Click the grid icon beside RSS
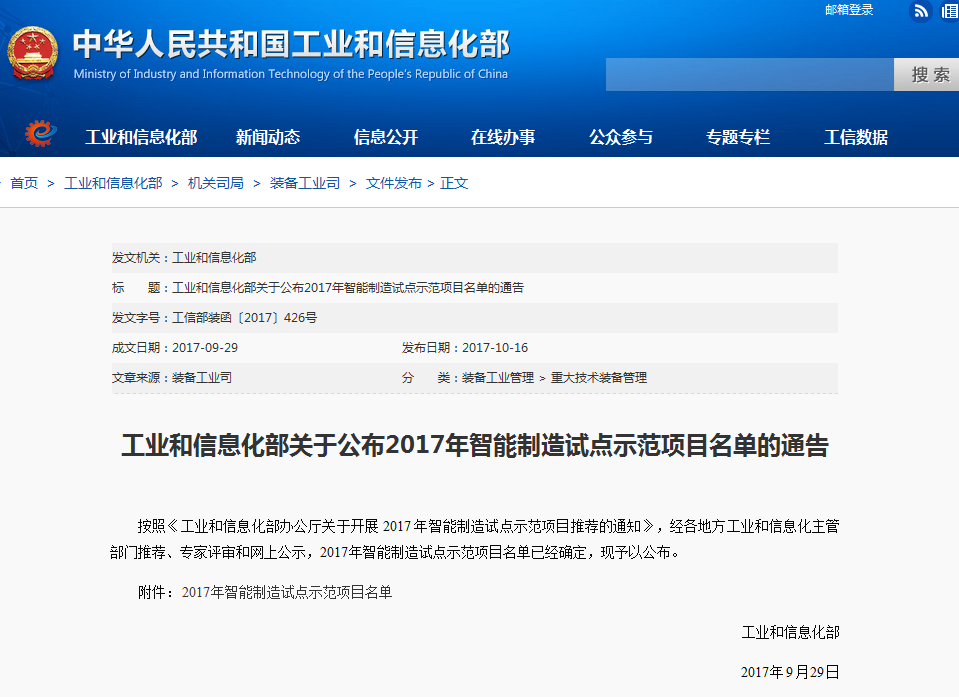Image resolution: width=959 pixels, height=697 pixels. point(950,11)
